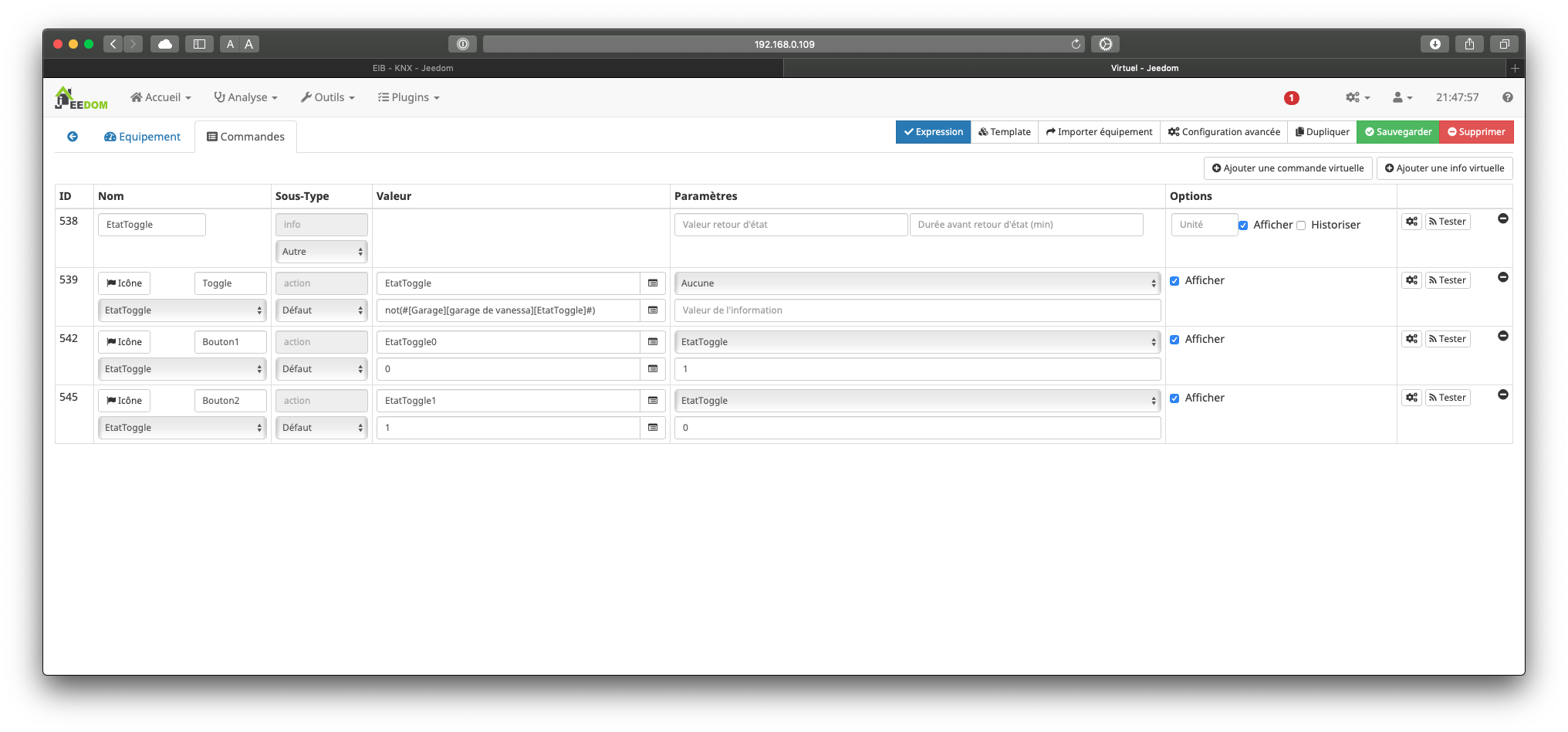The height and width of the screenshot is (732, 1568).
Task: Click Ajouter une info virtuelle
Action: [x=1445, y=168]
